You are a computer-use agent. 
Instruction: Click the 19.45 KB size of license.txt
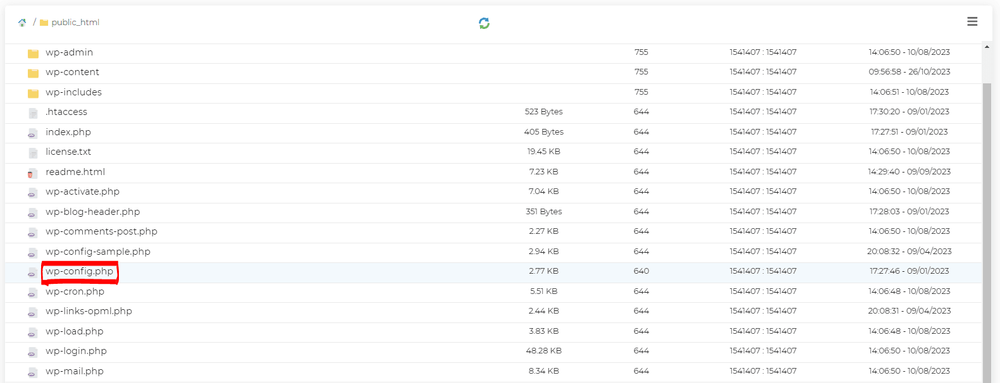pos(543,152)
